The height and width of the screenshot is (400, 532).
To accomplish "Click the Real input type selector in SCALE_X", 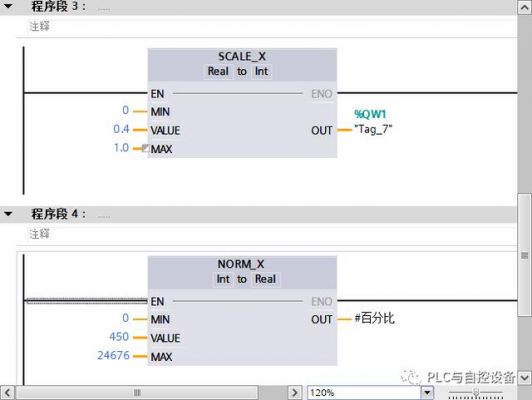I will tap(218, 72).
